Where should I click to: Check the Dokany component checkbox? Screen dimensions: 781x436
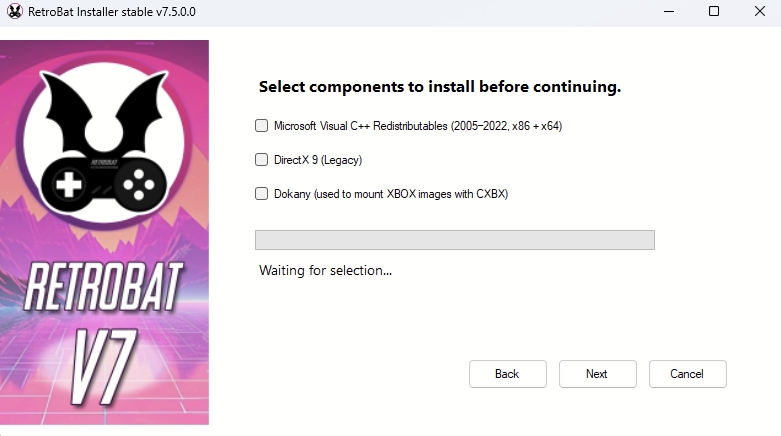point(262,194)
